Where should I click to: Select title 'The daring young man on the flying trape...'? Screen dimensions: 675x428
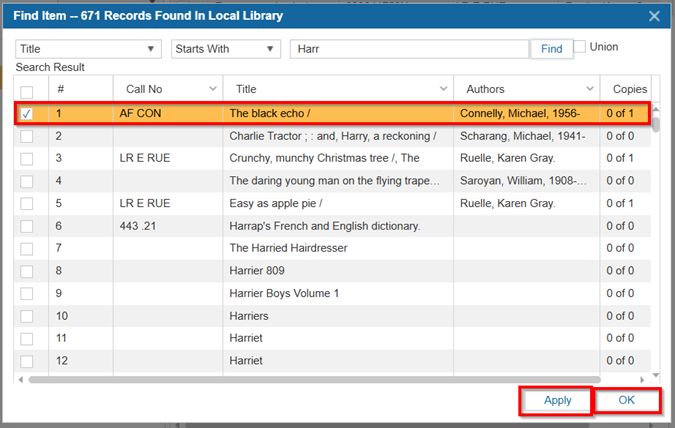(x=334, y=181)
